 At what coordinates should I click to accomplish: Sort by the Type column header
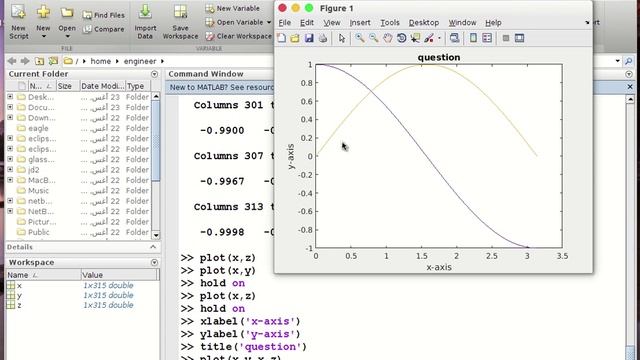tap(138, 86)
